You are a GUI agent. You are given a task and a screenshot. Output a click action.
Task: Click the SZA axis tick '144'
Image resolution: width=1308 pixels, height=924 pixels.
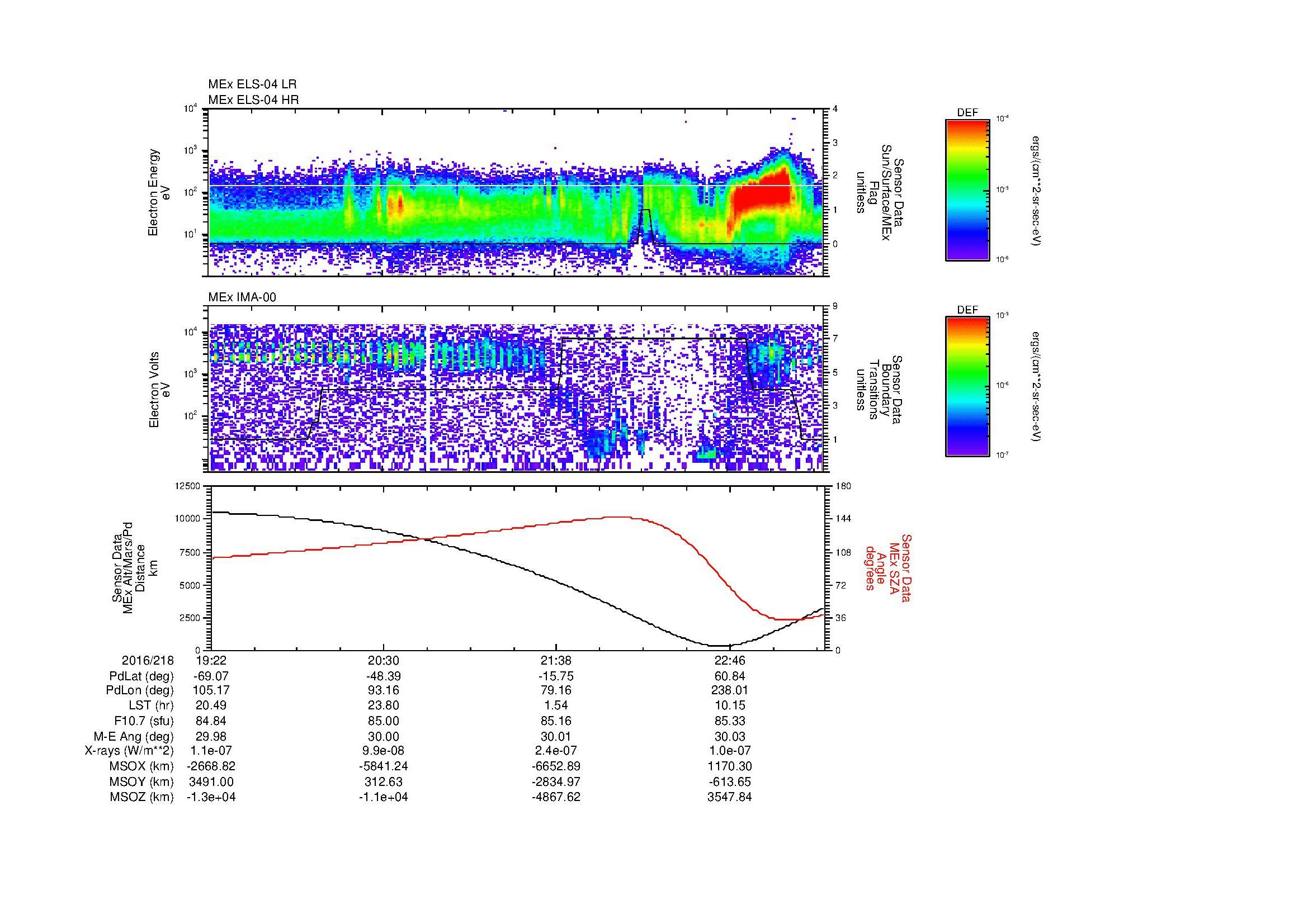[x=843, y=519]
